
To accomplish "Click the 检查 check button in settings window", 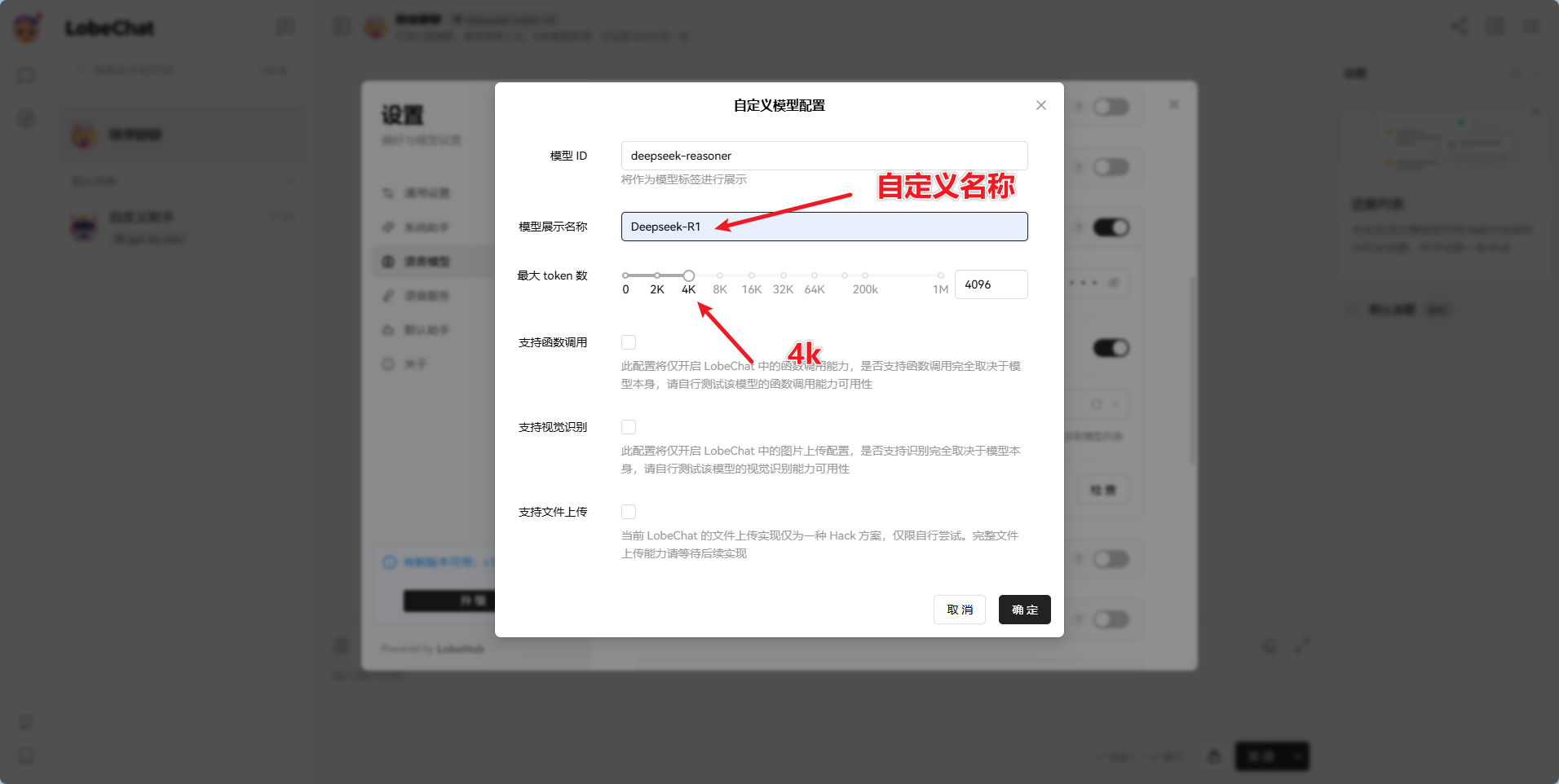I will click(1103, 490).
